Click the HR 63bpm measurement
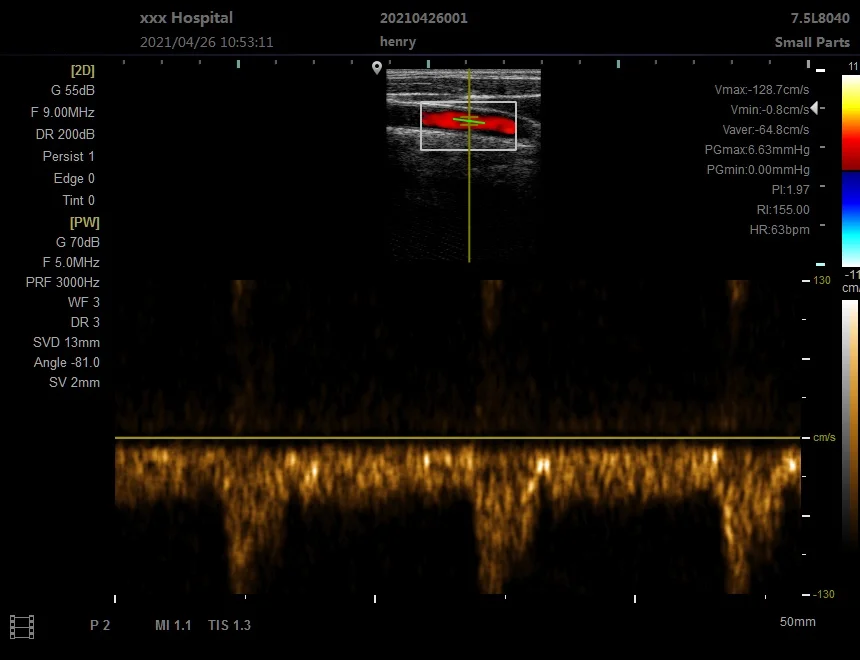The width and height of the screenshot is (860, 660). (x=778, y=230)
